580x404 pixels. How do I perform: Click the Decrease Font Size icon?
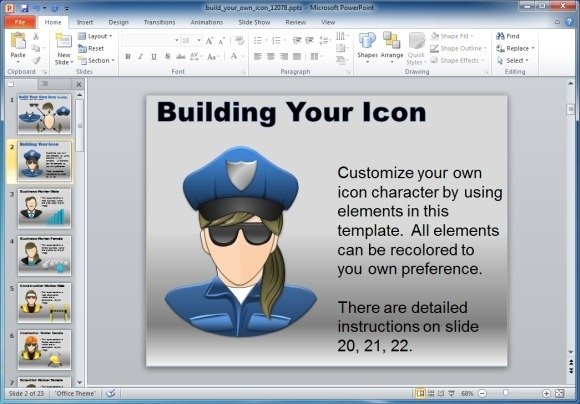point(222,40)
